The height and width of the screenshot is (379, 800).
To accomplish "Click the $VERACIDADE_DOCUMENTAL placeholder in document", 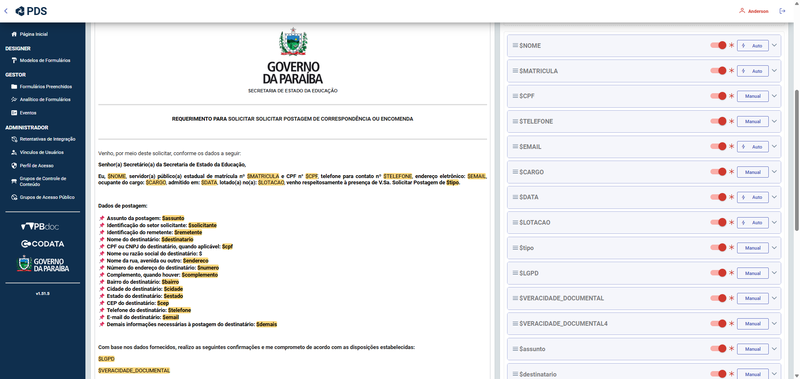I will (x=134, y=370).
